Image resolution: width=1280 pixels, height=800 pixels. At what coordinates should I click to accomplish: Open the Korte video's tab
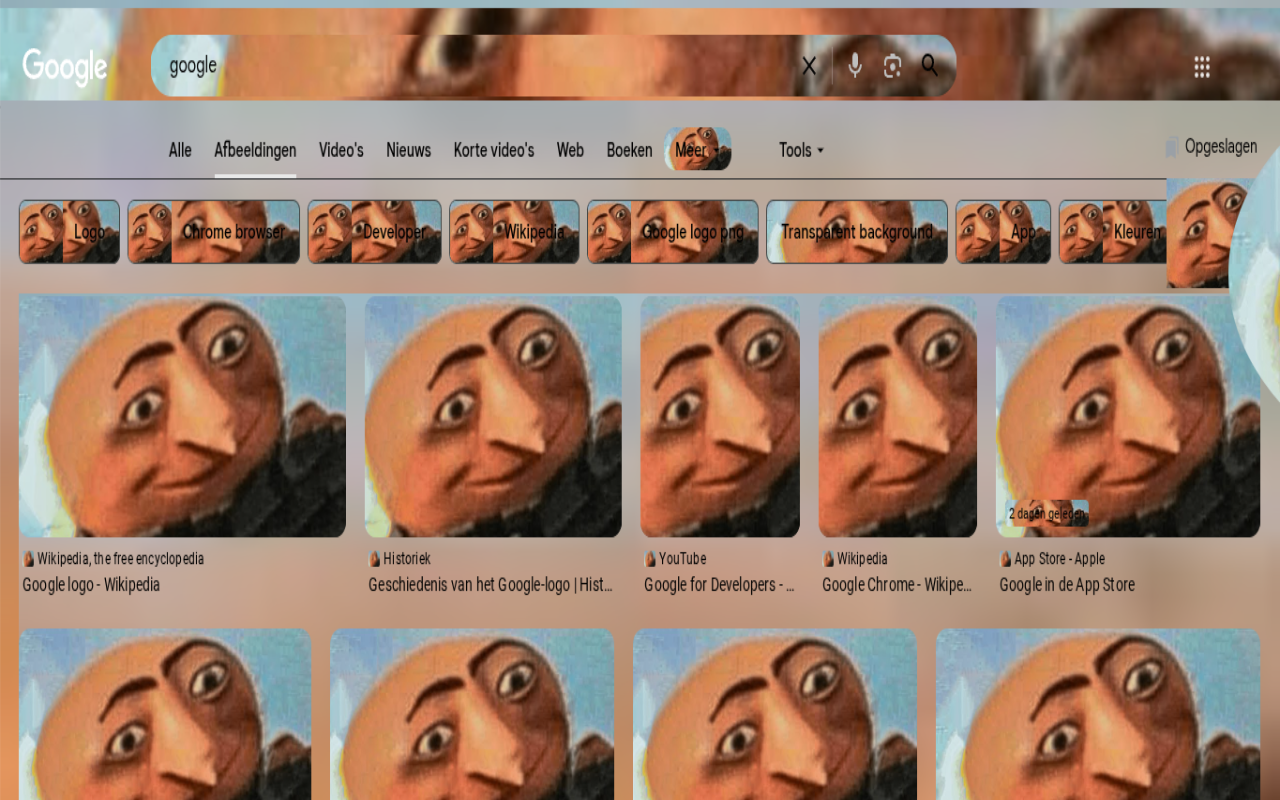(x=494, y=150)
